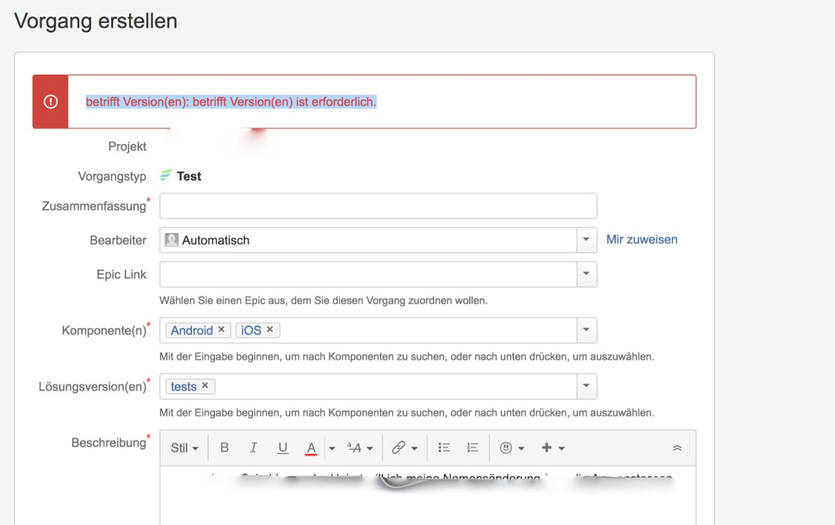The height and width of the screenshot is (525, 835).
Task: Click the Epic help text below Epic Link
Action: click(323, 300)
